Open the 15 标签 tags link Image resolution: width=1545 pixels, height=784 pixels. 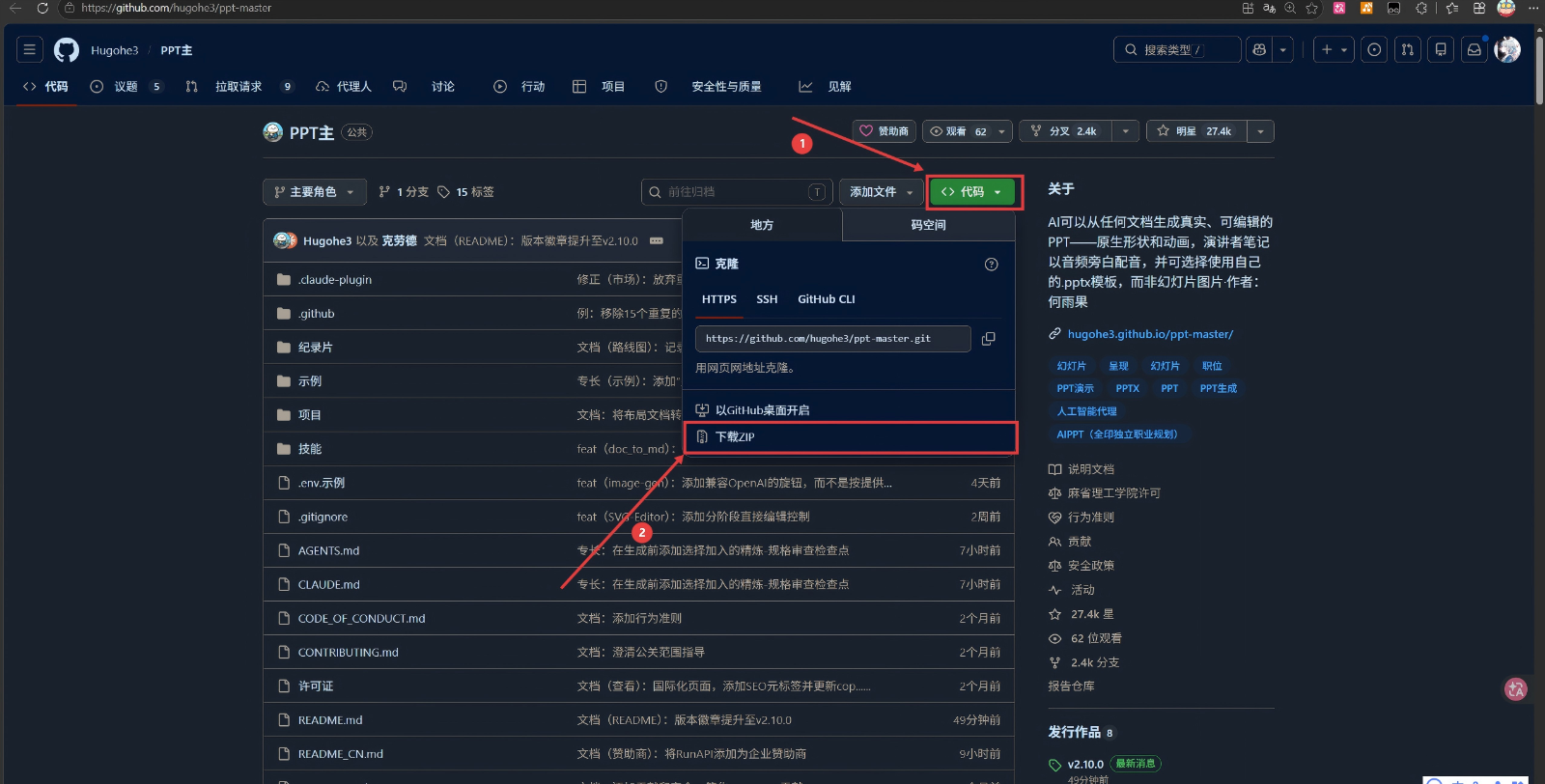pos(466,192)
